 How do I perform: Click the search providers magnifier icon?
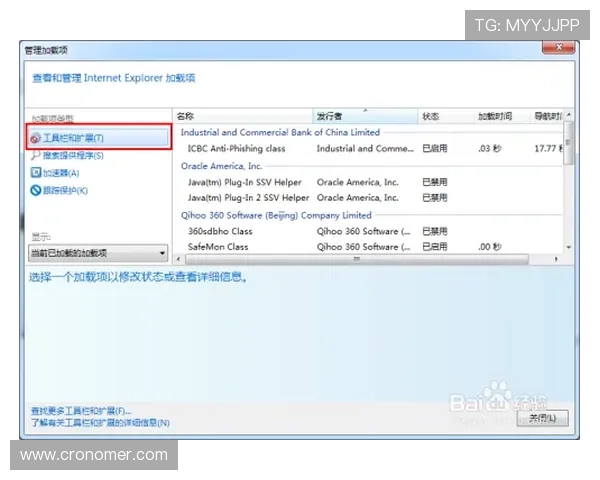point(35,155)
